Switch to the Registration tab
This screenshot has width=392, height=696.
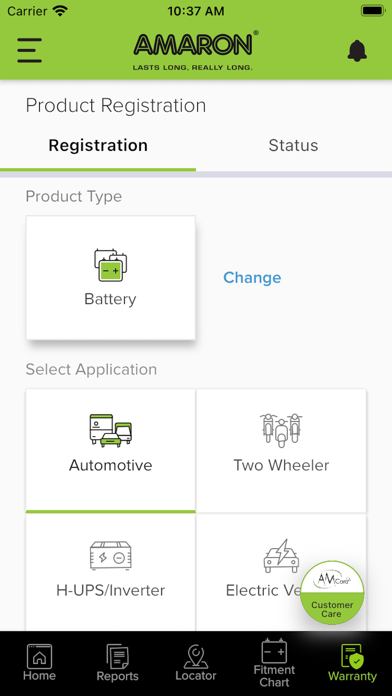[98, 146]
